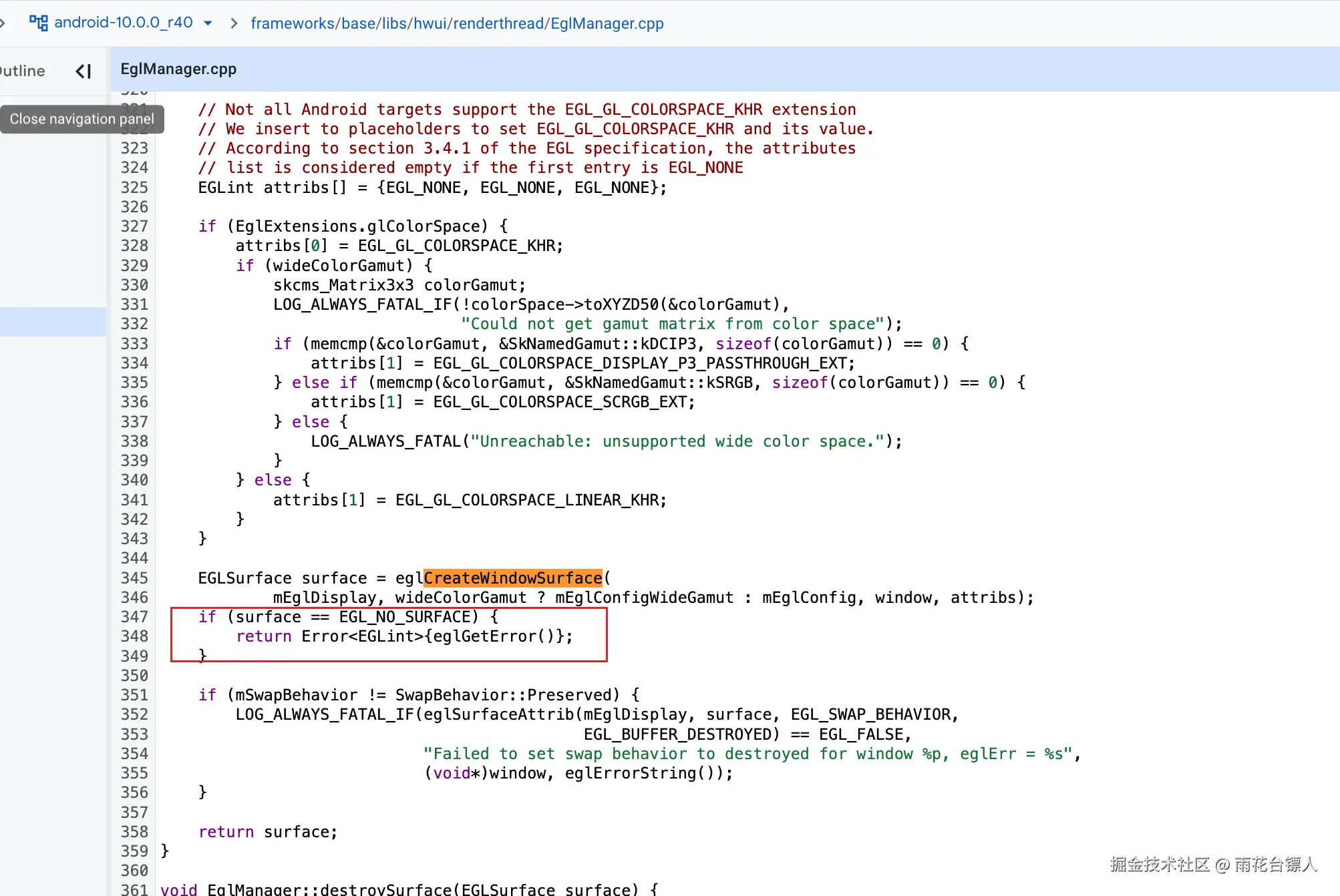Image resolution: width=1340 pixels, height=896 pixels.
Task: Click the partial chevron at far left of breadcrumb
Action: pyautogui.click(x=3, y=23)
